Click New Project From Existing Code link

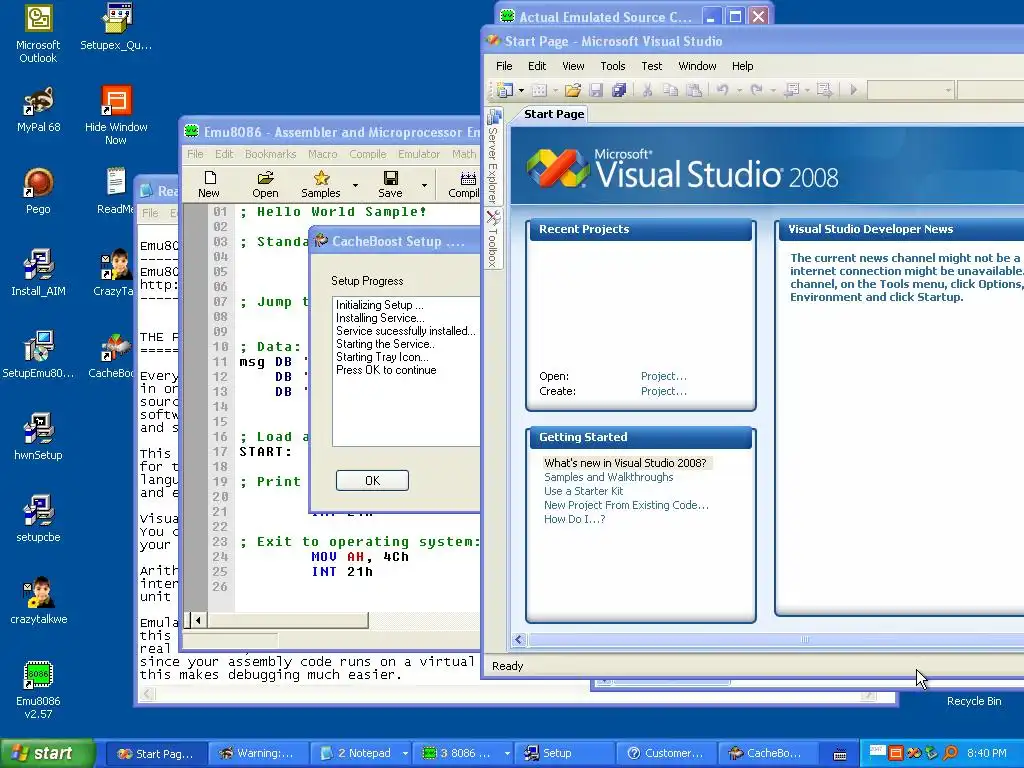(x=626, y=505)
